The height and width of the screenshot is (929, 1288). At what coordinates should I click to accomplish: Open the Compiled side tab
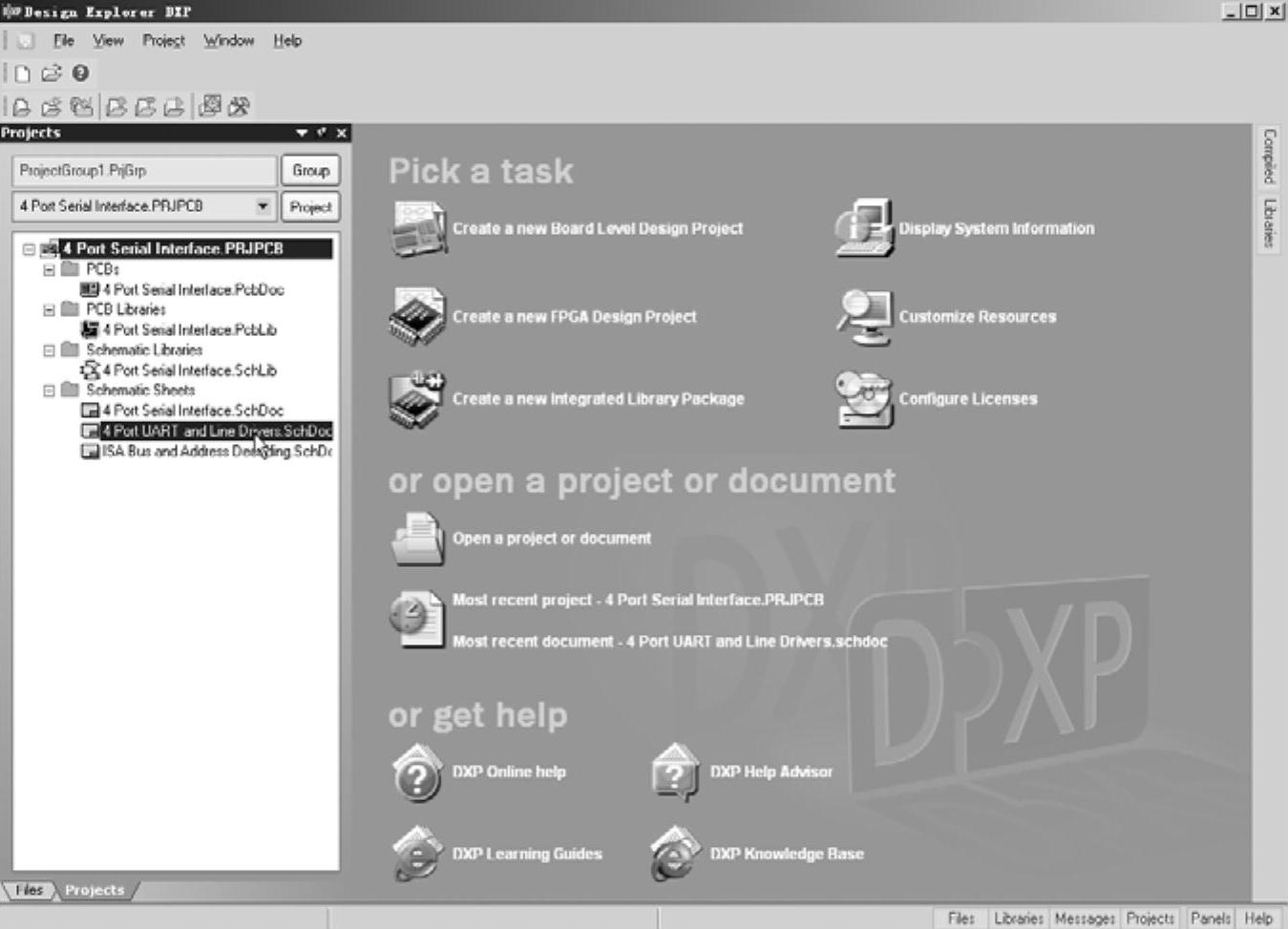1268,156
